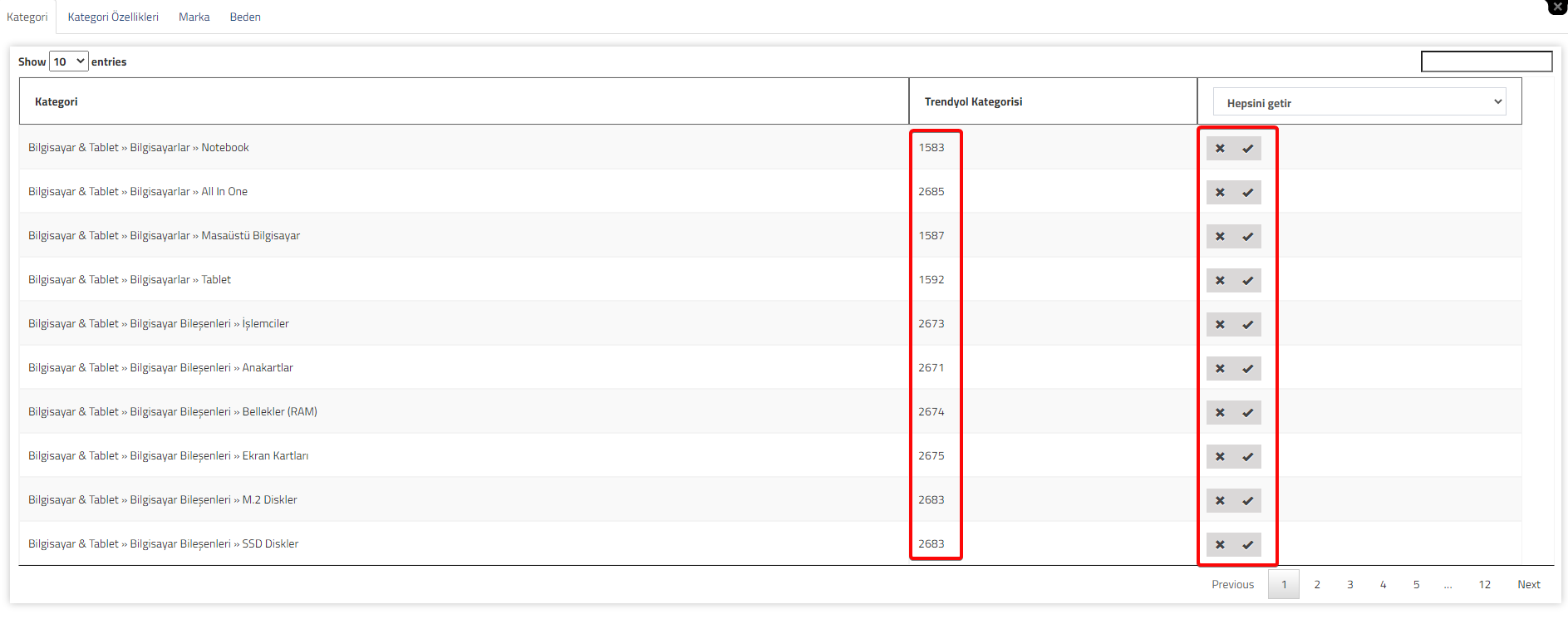Click the Trendyol category ID 2675
Image resolution: width=1568 pixels, height=624 pixels.
point(931,456)
